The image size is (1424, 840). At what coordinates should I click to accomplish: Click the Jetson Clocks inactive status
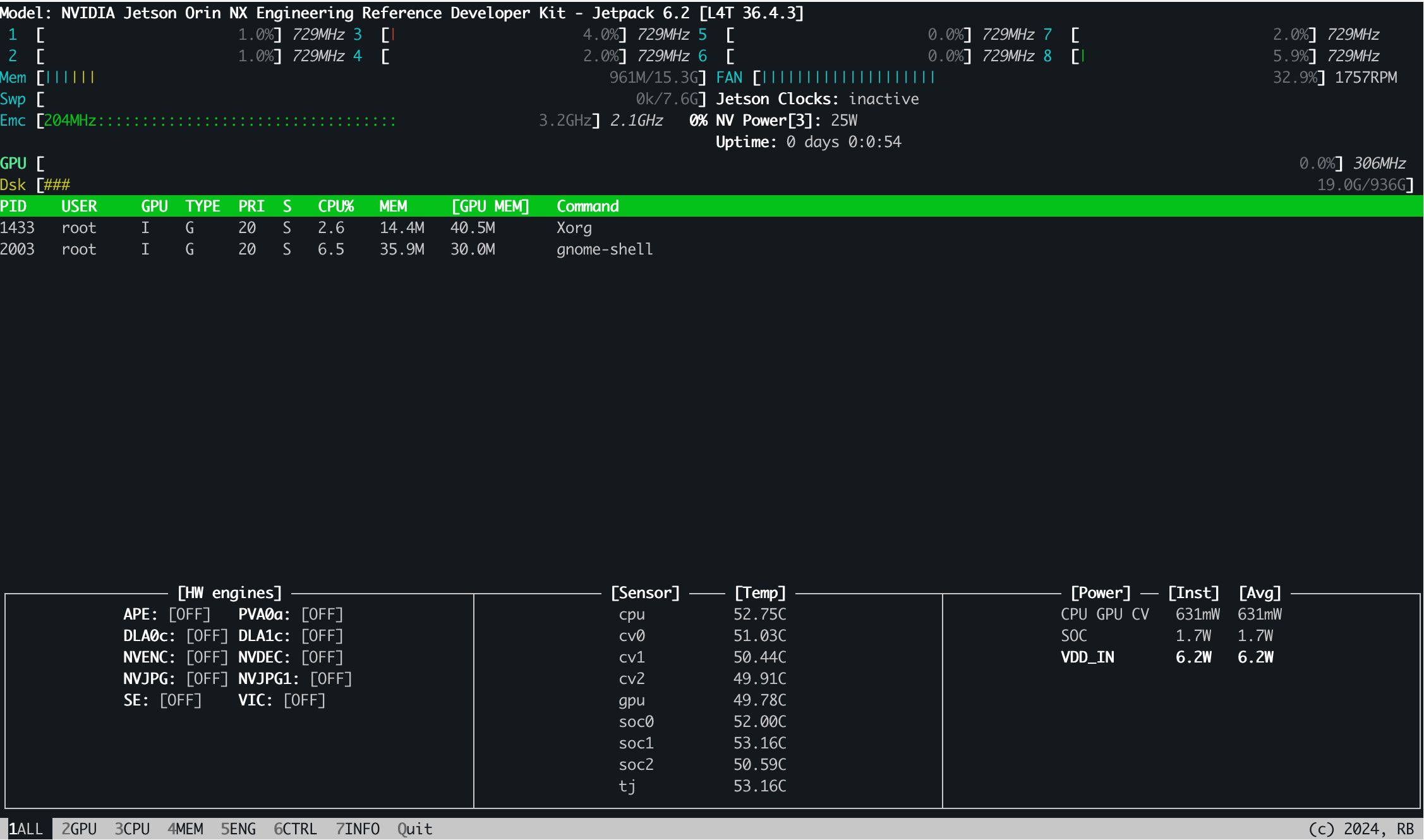[x=883, y=99]
